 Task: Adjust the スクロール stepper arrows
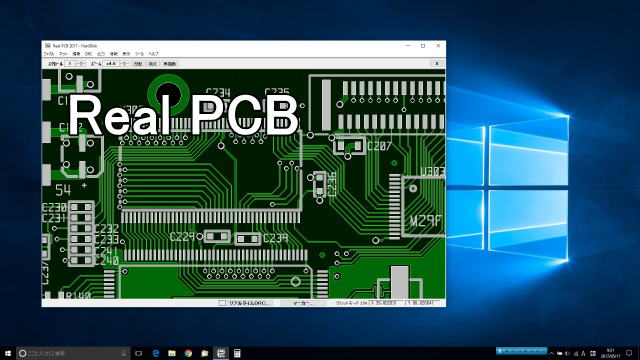[x=81, y=64]
